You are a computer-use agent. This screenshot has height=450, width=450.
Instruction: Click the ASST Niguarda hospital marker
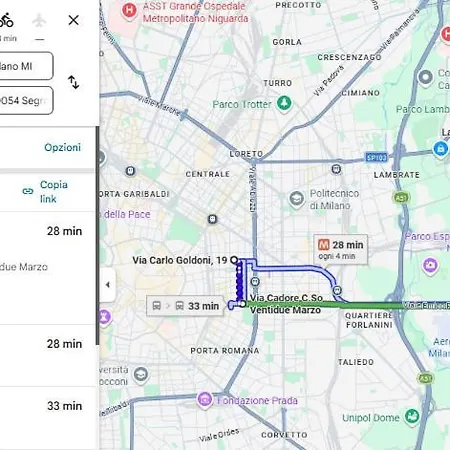coord(129,11)
